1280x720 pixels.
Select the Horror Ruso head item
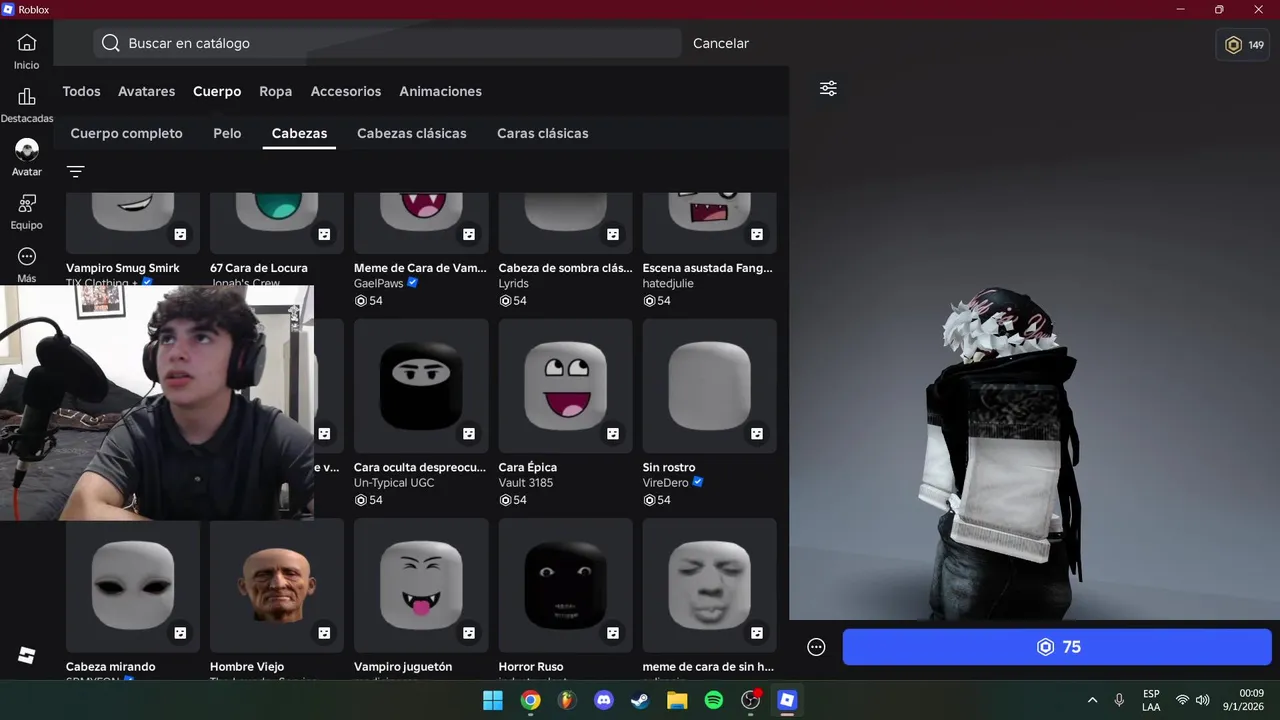(565, 585)
